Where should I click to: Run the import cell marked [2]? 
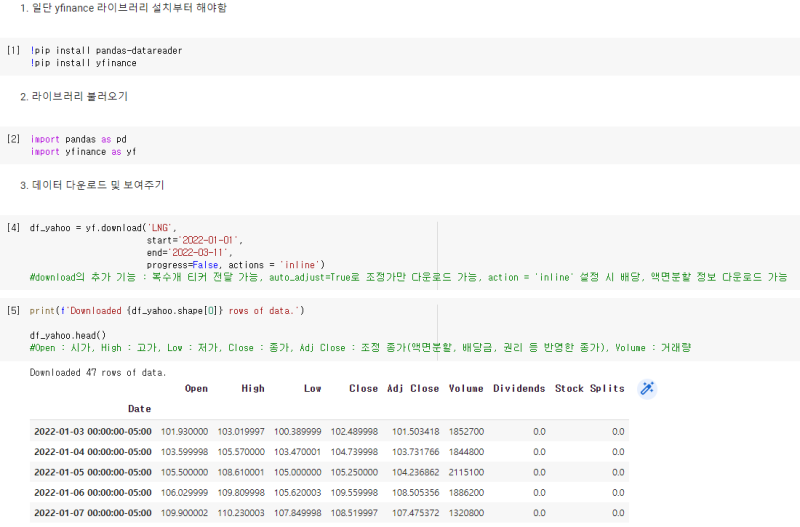14,139
